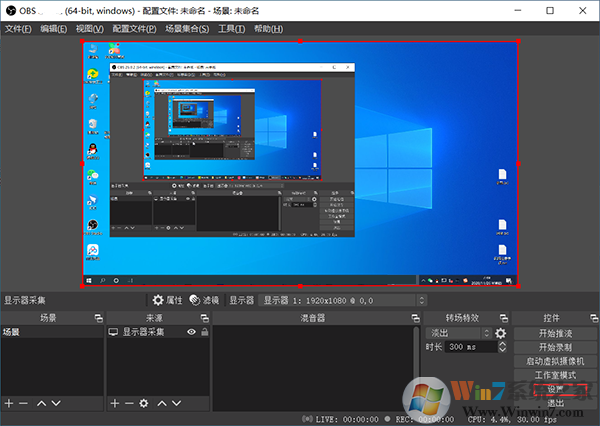Image resolution: width=600 pixels, height=426 pixels.
Task: Click the 开始录制 button
Action: coord(554,347)
